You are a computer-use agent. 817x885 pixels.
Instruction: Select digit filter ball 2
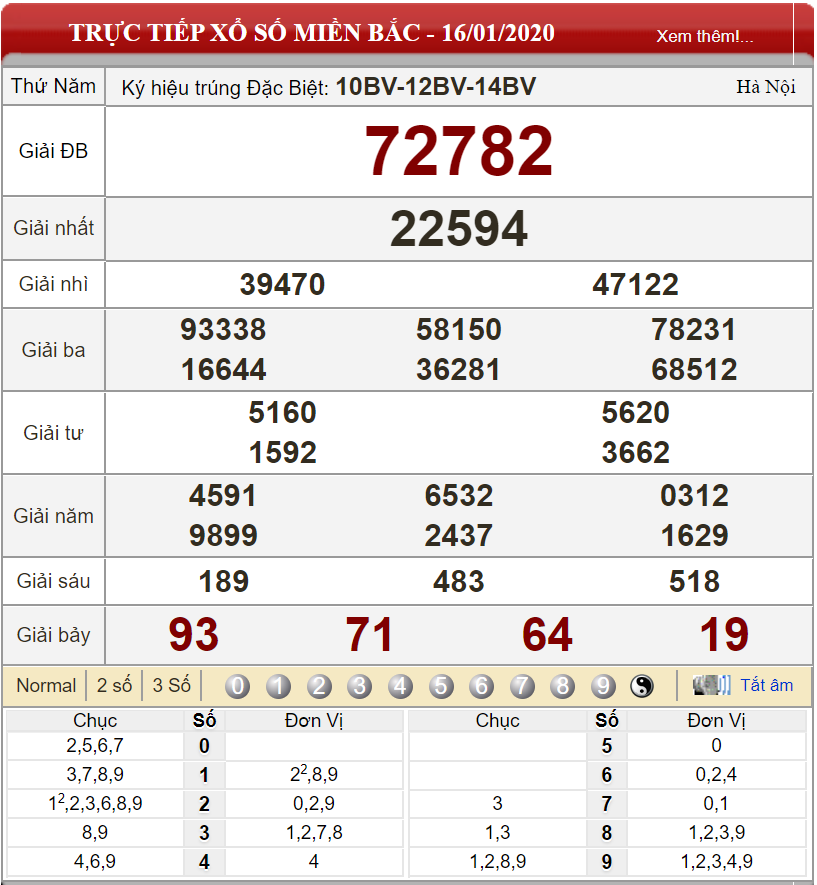319,686
